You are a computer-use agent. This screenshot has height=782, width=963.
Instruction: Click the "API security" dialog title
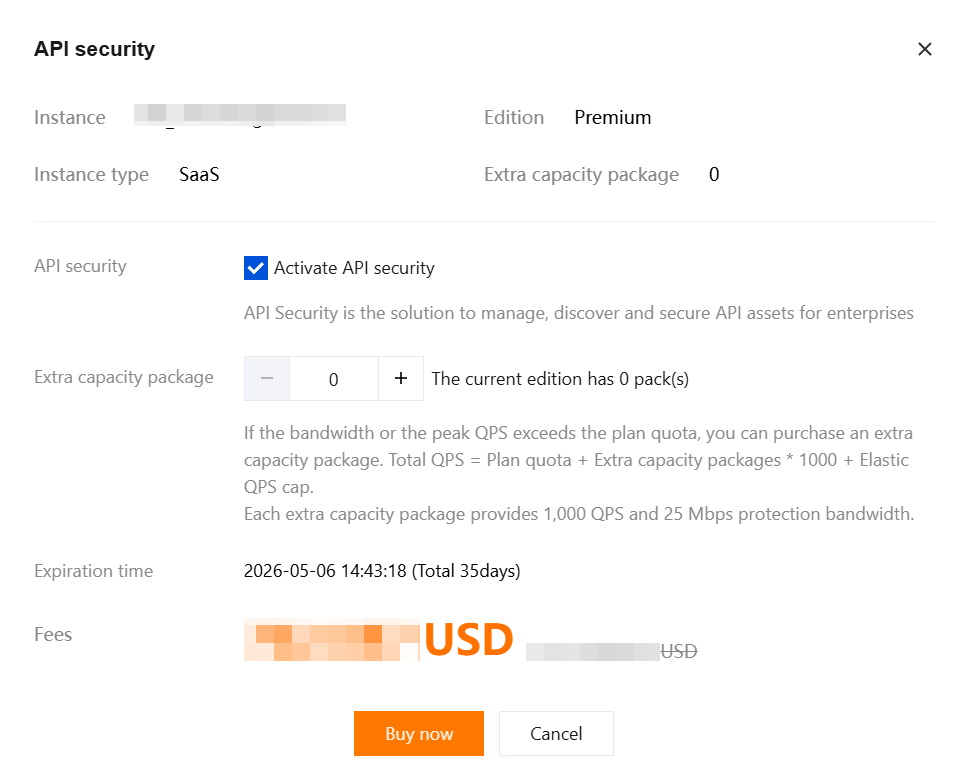[x=94, y=49]
